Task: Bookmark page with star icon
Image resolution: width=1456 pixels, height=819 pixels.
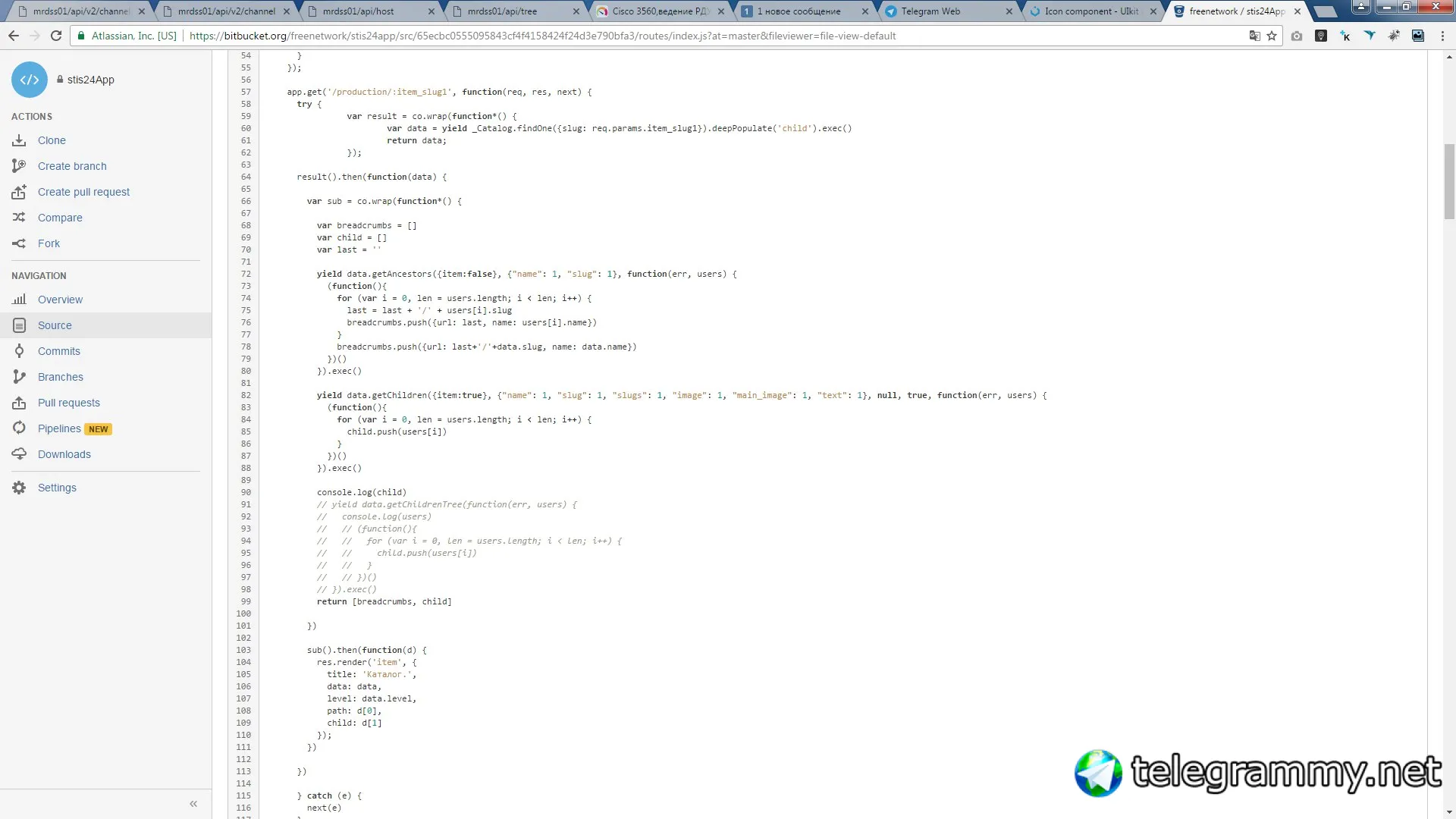Action: [1272, 36]
